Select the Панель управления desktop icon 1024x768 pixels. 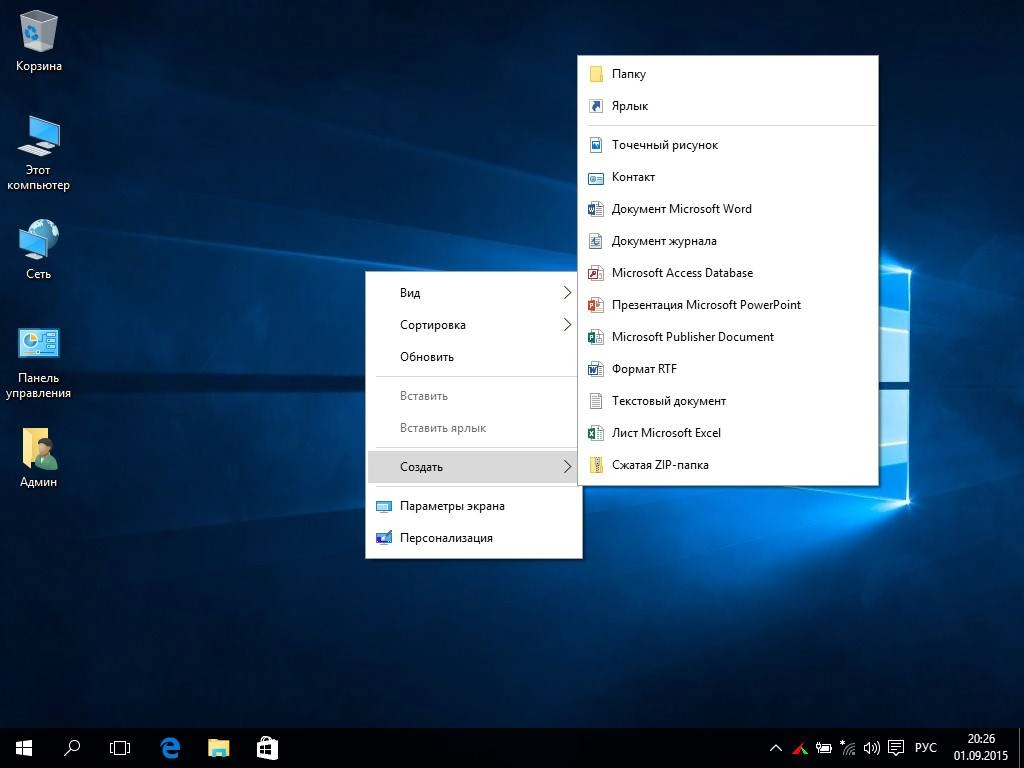[39, 362]
